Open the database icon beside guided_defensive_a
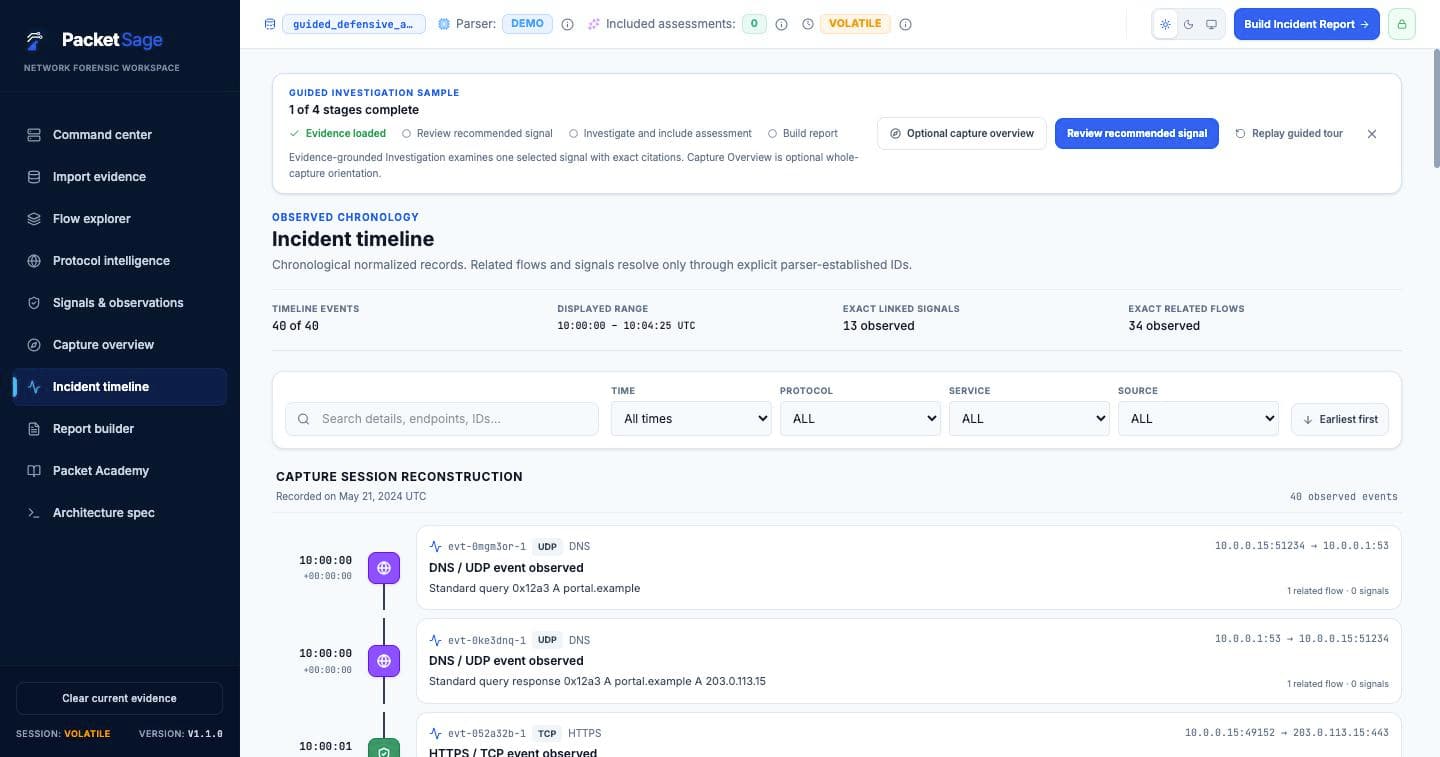The width and height of the screenshot is (1440, 757). [x=270, y=24]
